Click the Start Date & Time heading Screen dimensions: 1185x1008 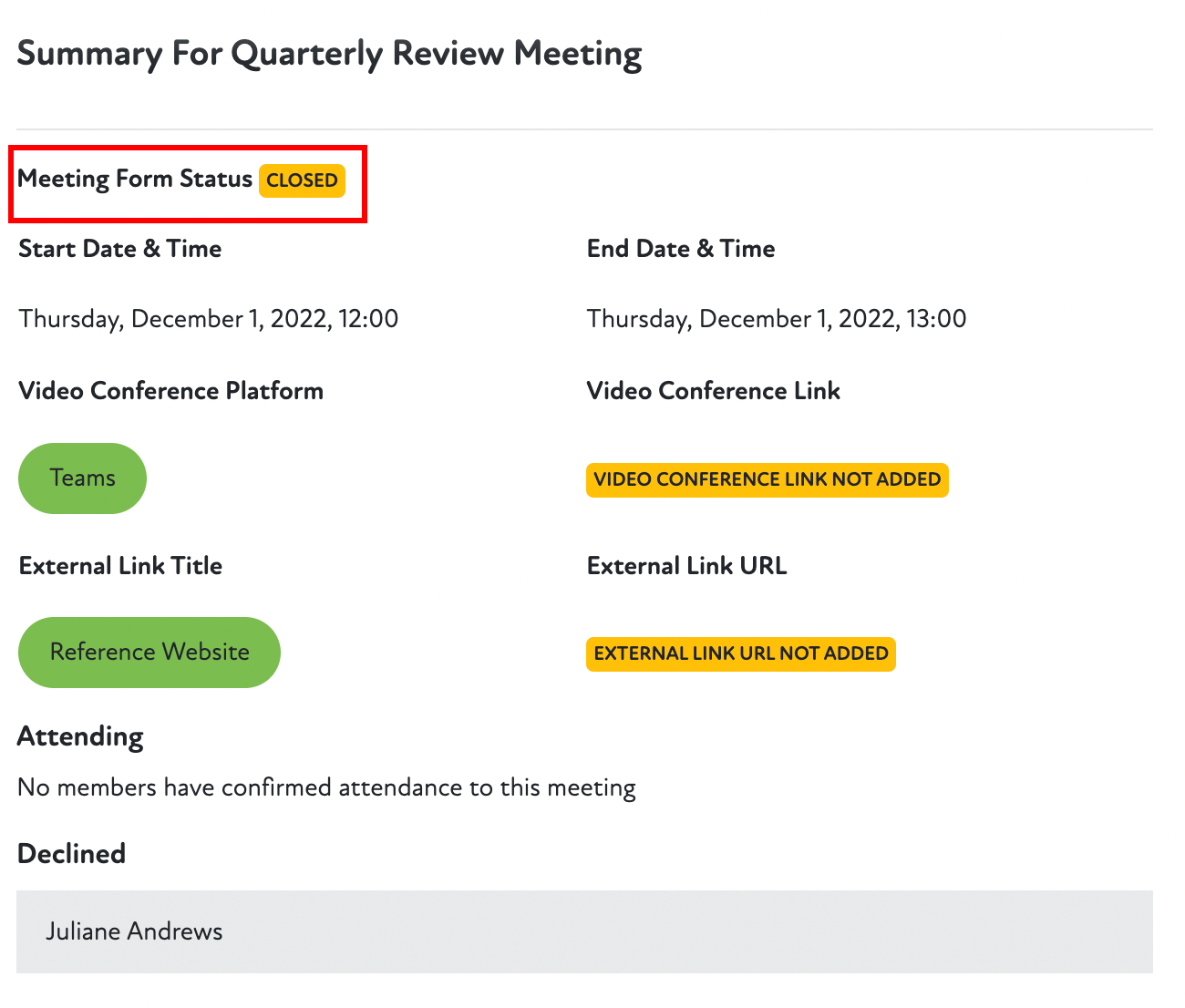[120, 249]
